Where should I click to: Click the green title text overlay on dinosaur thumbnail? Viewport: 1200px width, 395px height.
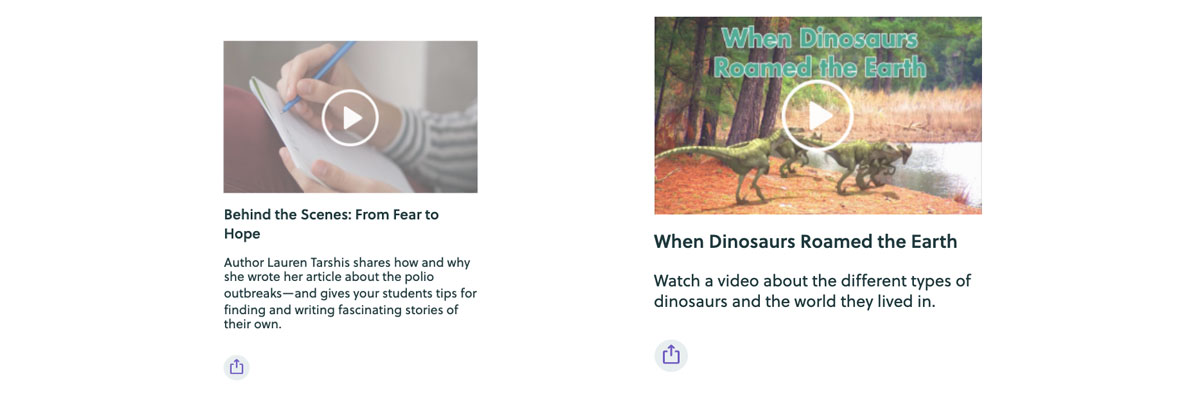point(819,53)
